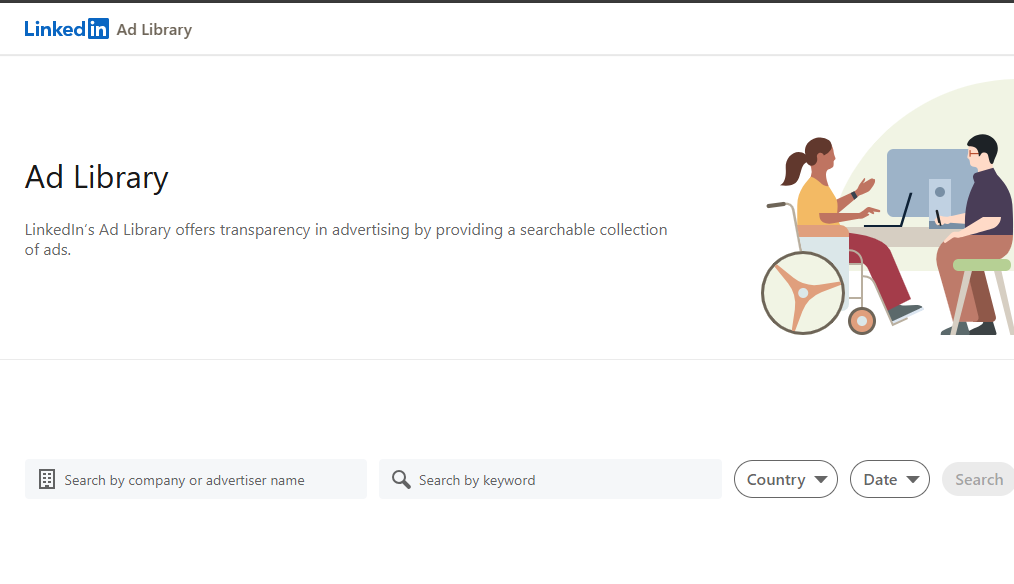Select the transparency description text paragraph
This screenshot has width=1014, height=584.
click(x=345, y=239)
